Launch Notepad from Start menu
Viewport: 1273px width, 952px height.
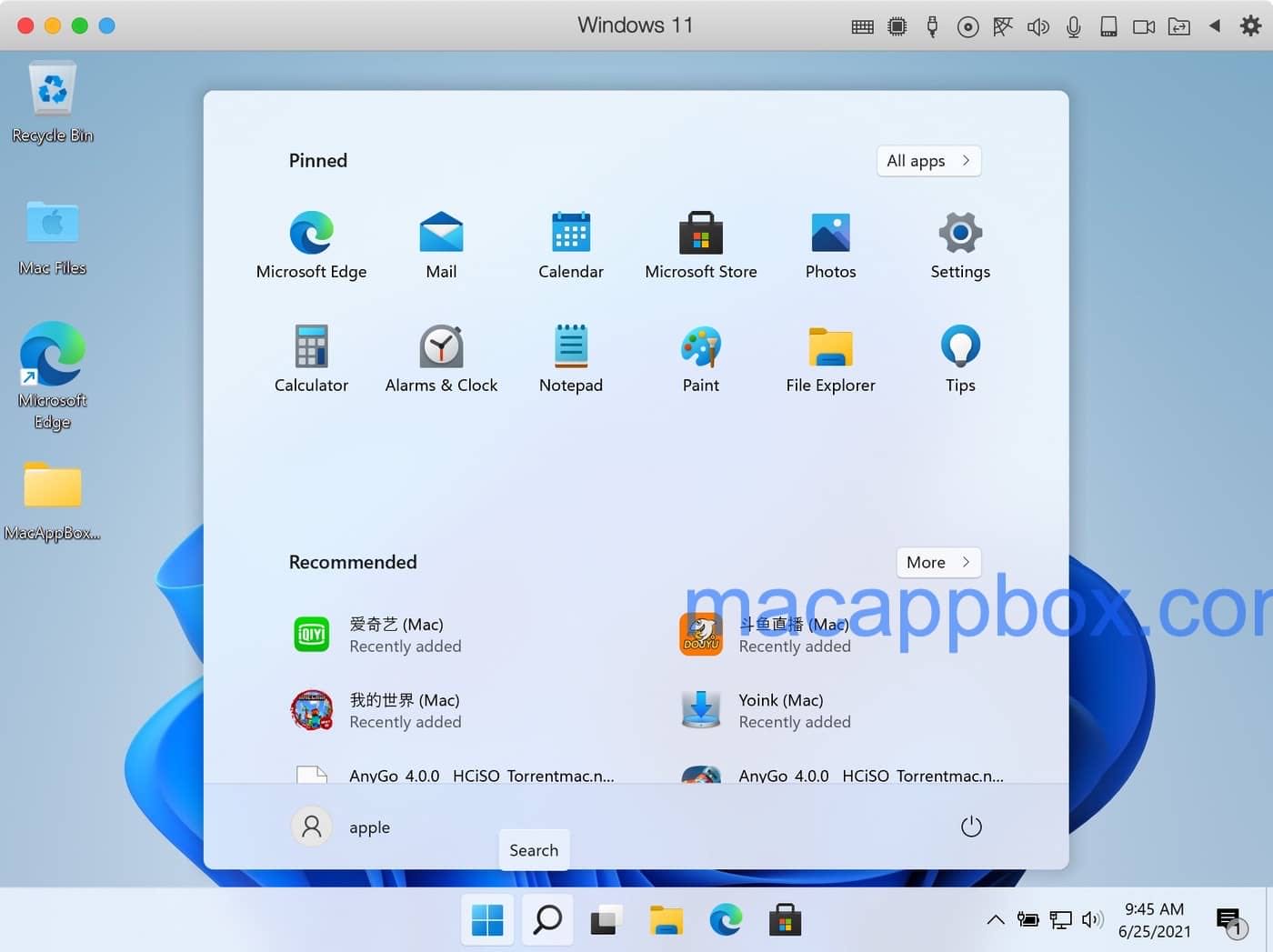click(571, 359)
